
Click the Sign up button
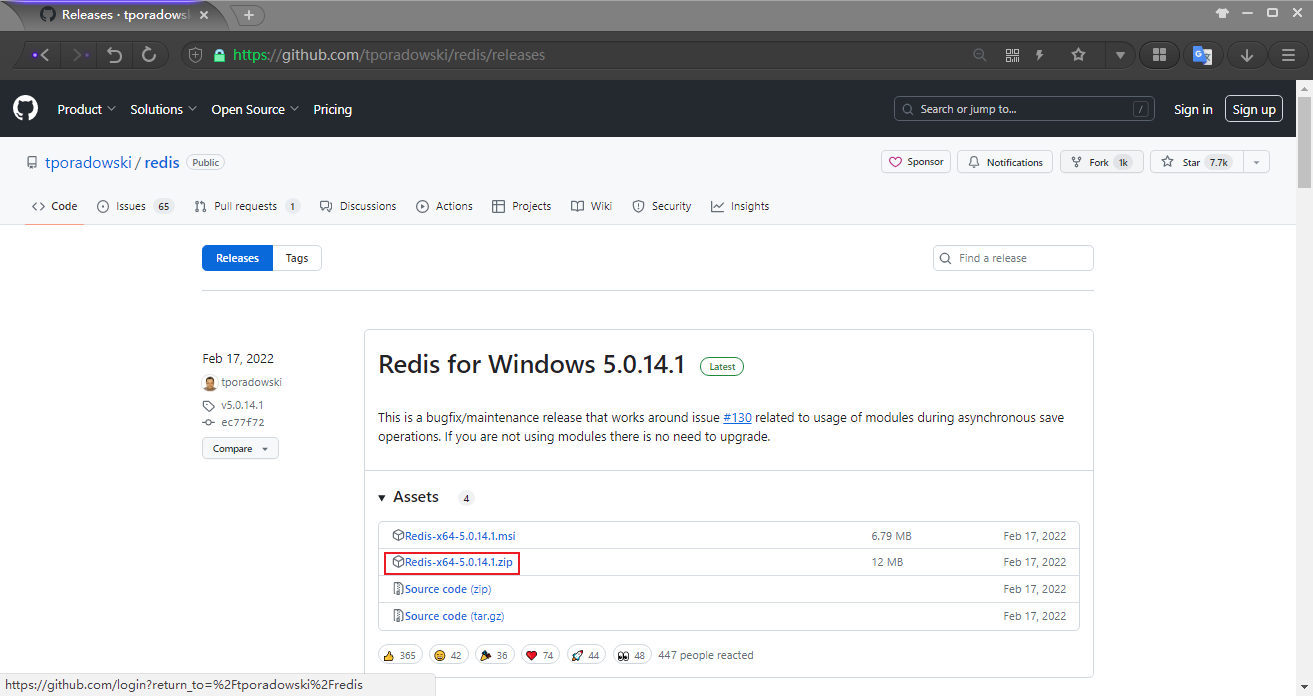[x=1253, y=109]
